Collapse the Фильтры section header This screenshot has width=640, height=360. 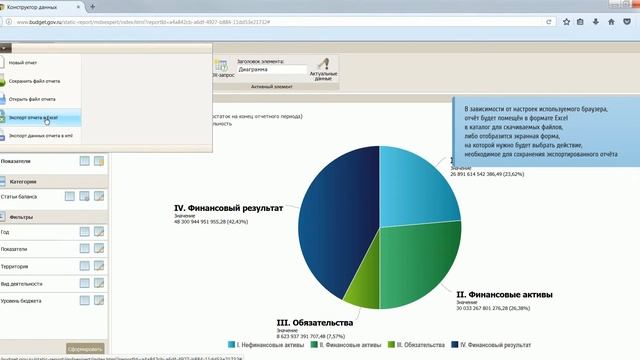point(54,217)
